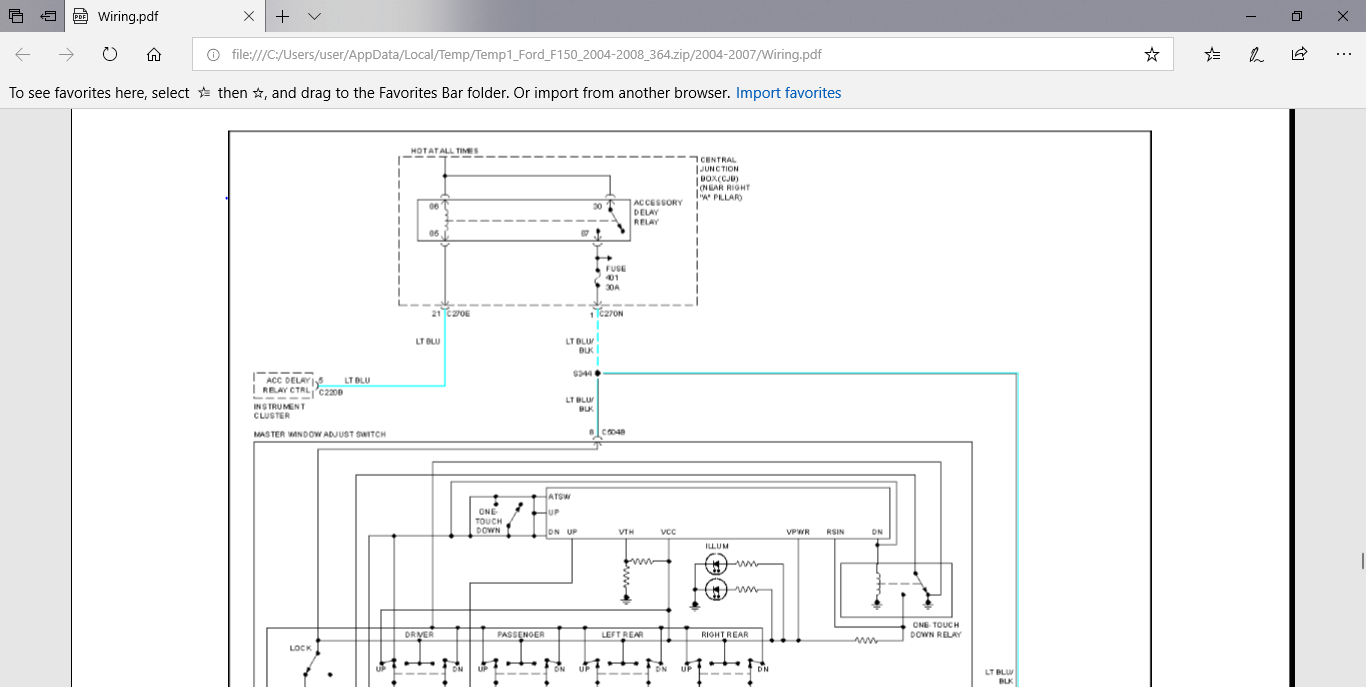Add this page to favorites with star
Viewport: 1366px width, 687px height.
(x=1151, y=55)
